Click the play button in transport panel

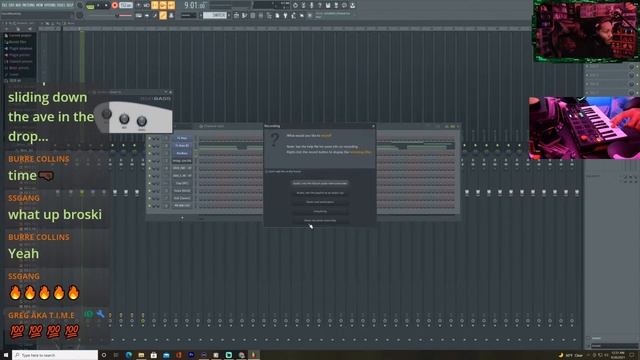[98, 5]
